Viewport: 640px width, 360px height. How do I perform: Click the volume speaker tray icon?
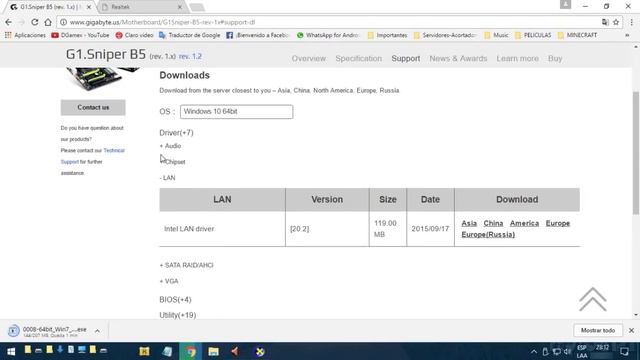[567, 351]
